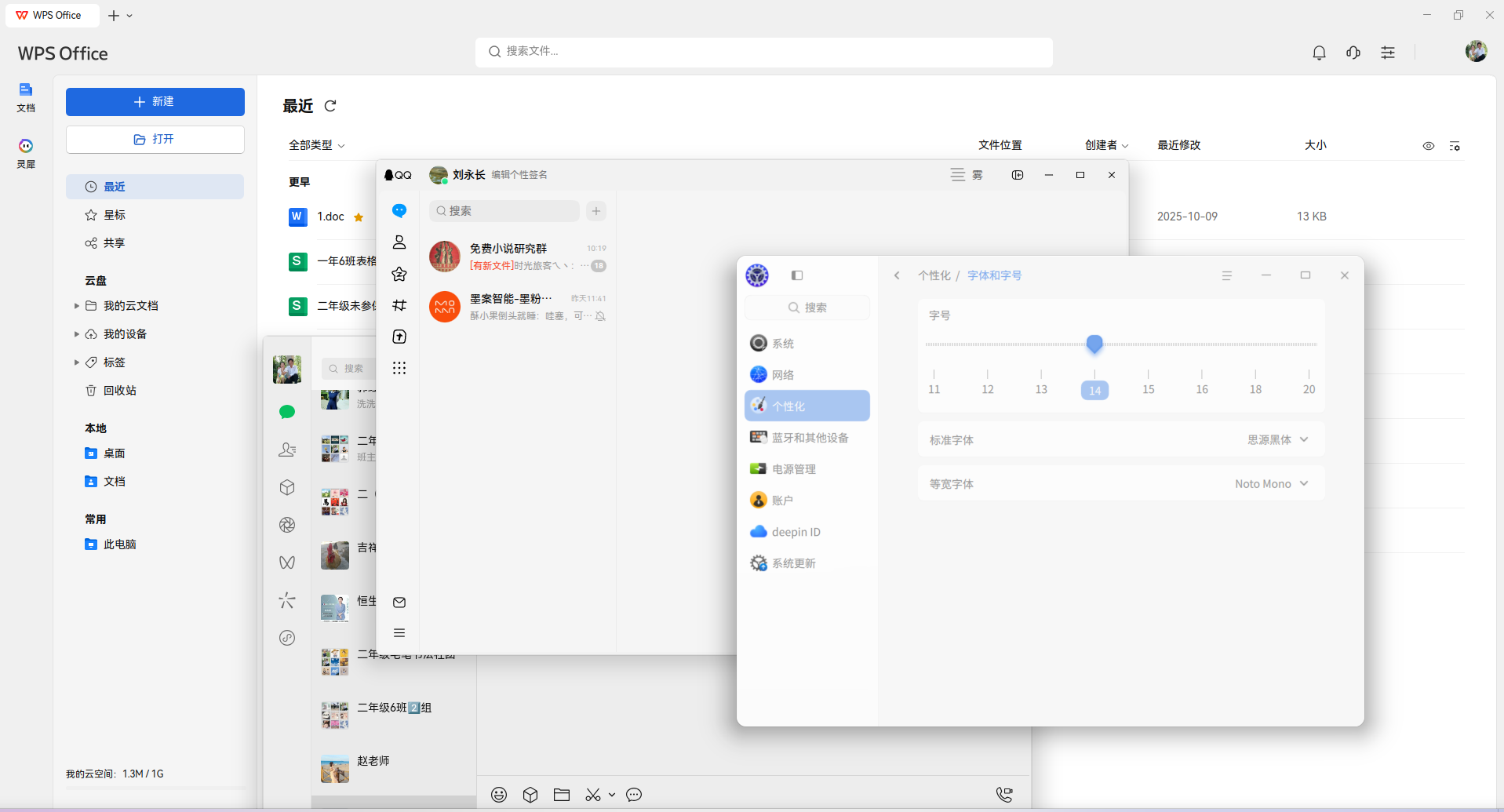The width and height of the screenshot is (1504, 812).
Task: Click the WPS user avatar
Action: click(x=1476, y=52)
